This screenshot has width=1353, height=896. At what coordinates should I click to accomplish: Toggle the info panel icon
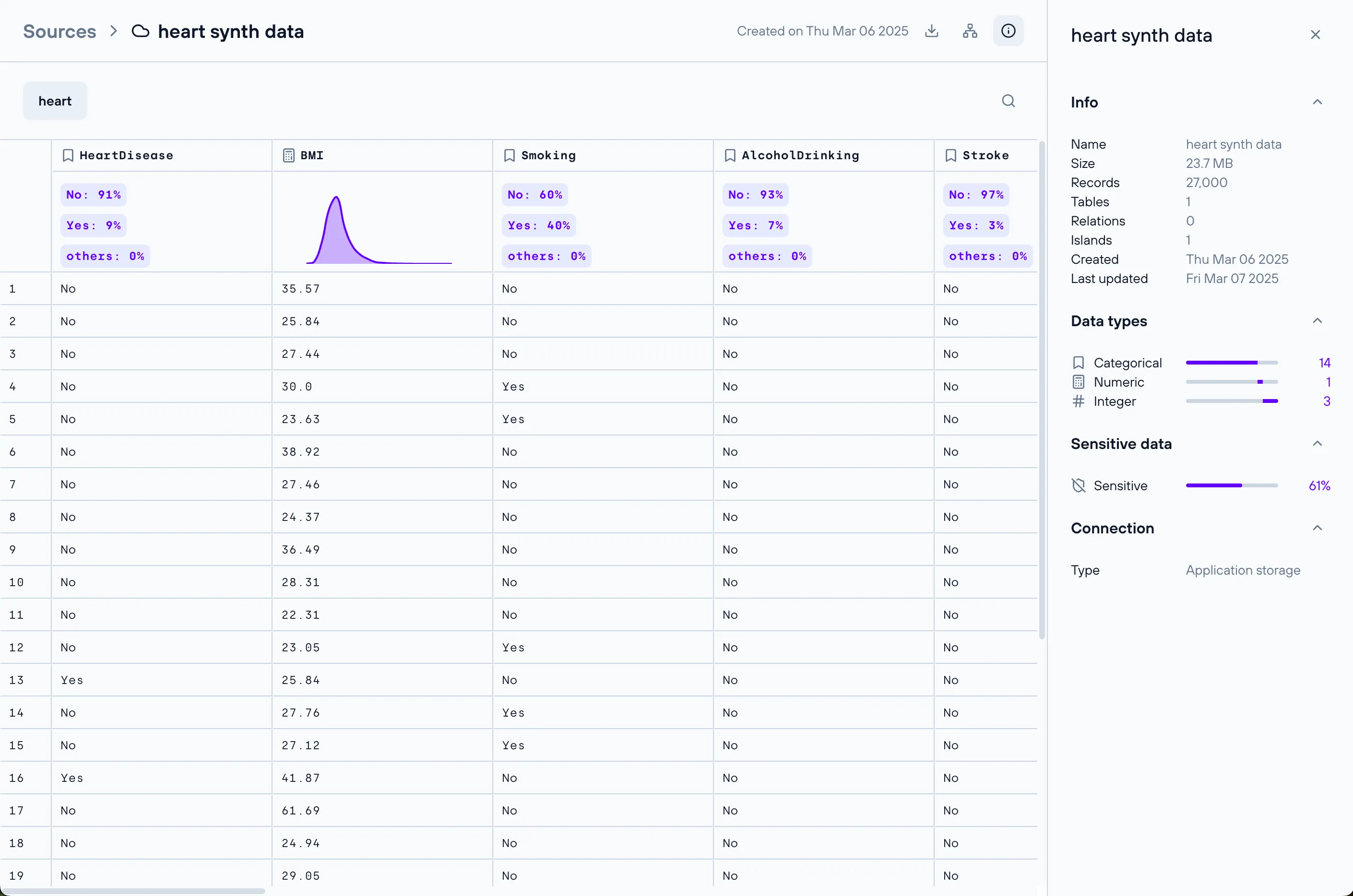click(1008, 31)
